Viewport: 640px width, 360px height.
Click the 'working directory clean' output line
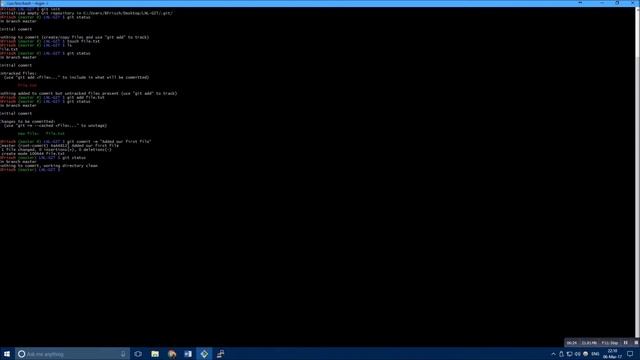point(49,166)
